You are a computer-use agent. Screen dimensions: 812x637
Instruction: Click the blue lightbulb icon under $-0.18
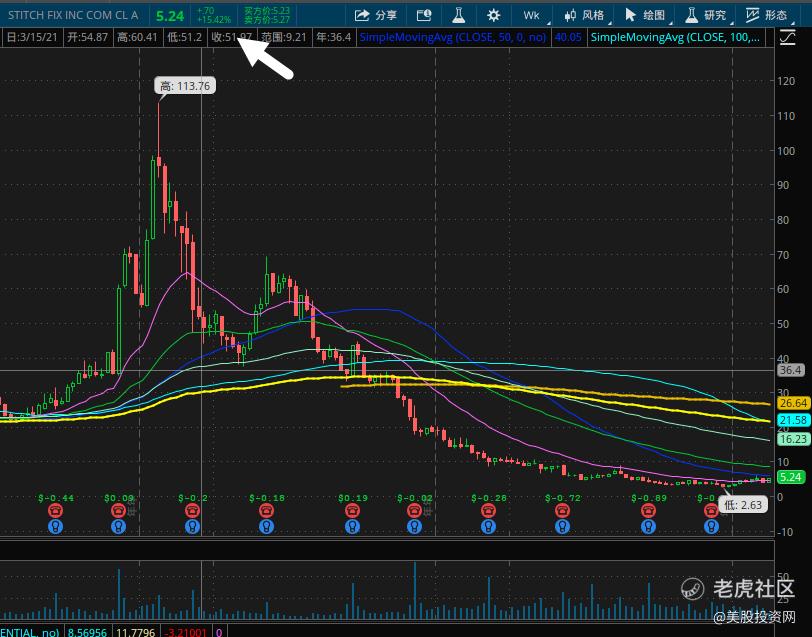tap(267, 527)
